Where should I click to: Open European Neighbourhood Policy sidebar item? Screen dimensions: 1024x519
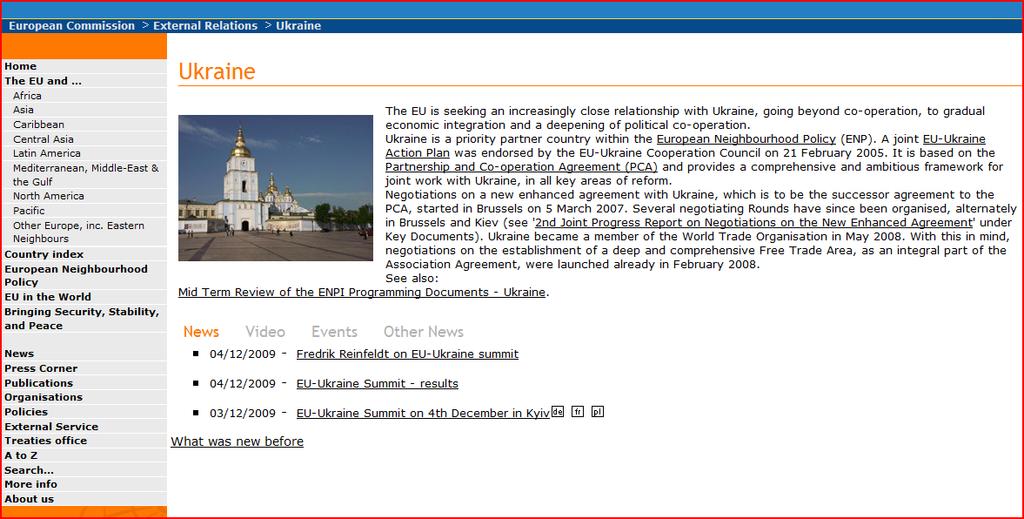(x=76, y=275)
